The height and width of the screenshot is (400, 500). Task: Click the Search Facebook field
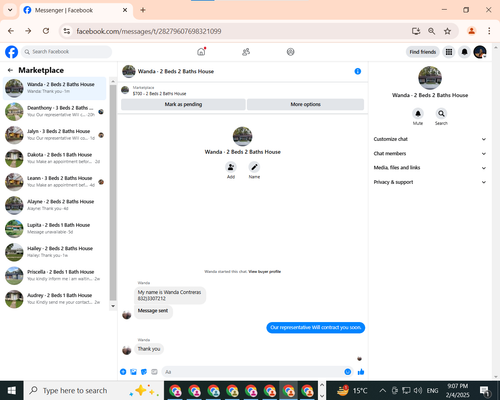click(x=67, y=52)
